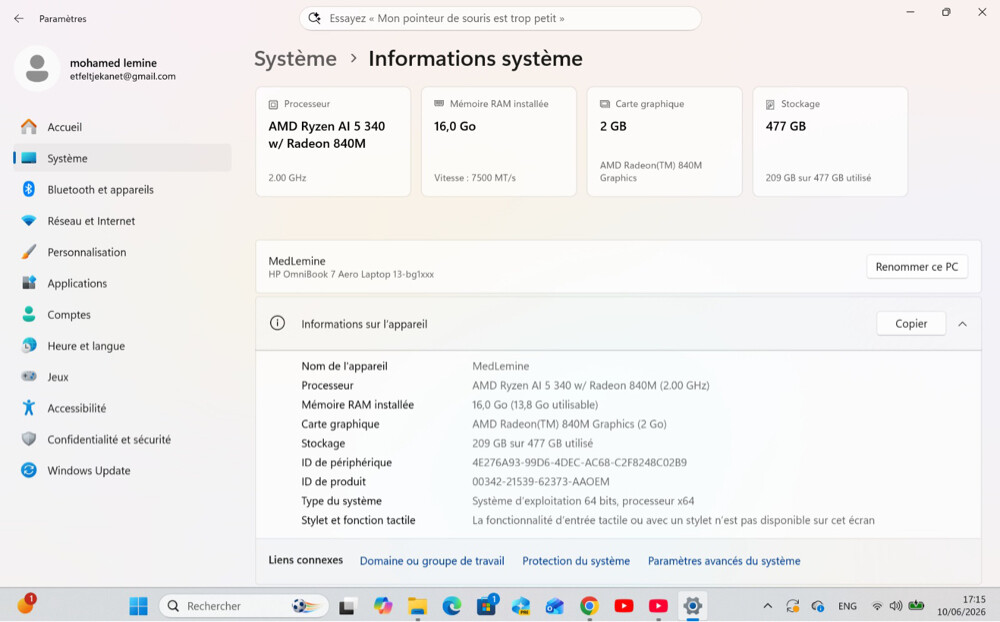Click the Carte graphique card

[664, 142]
